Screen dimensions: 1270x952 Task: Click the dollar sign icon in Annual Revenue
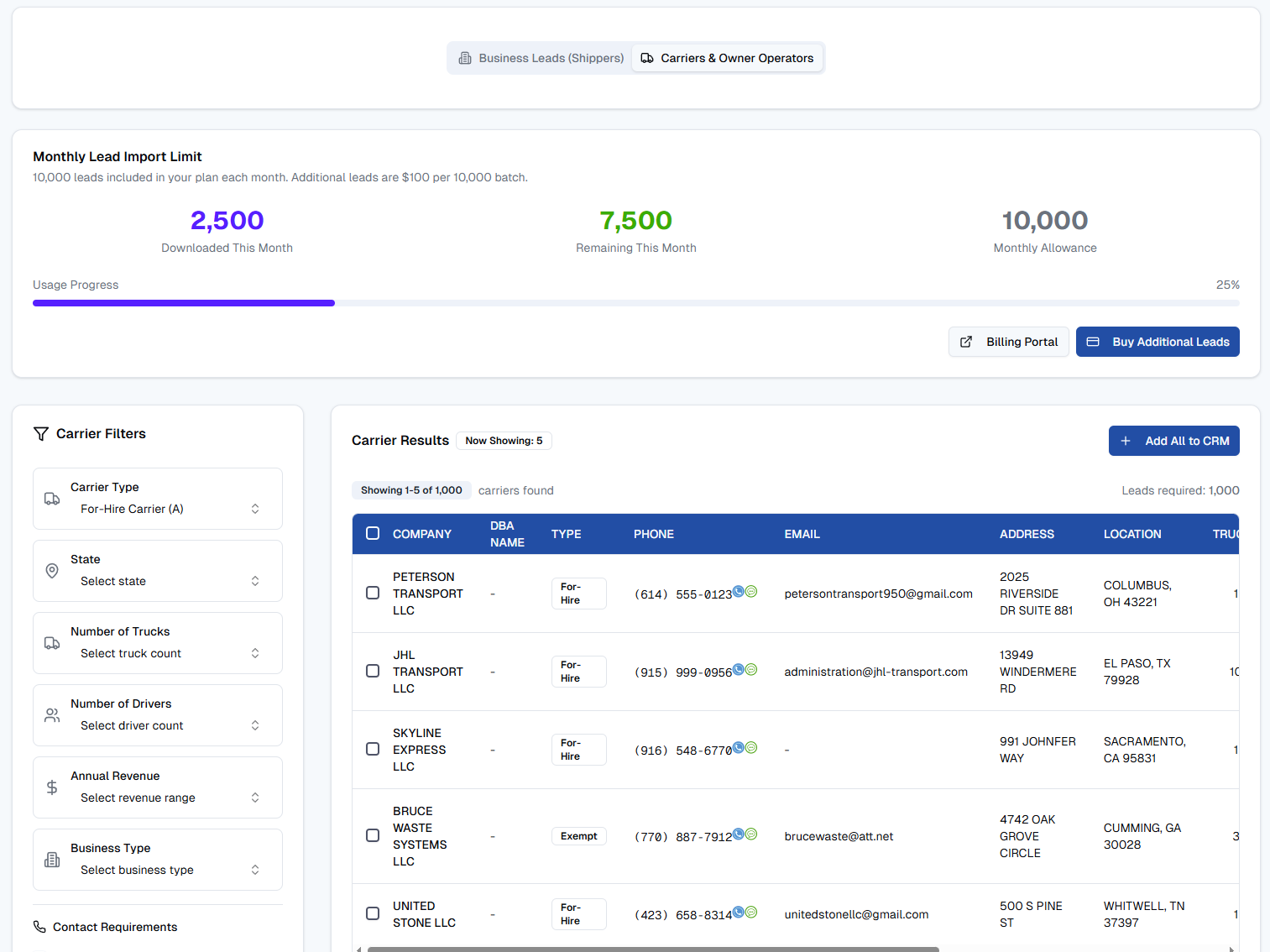[x=52, y=787]
